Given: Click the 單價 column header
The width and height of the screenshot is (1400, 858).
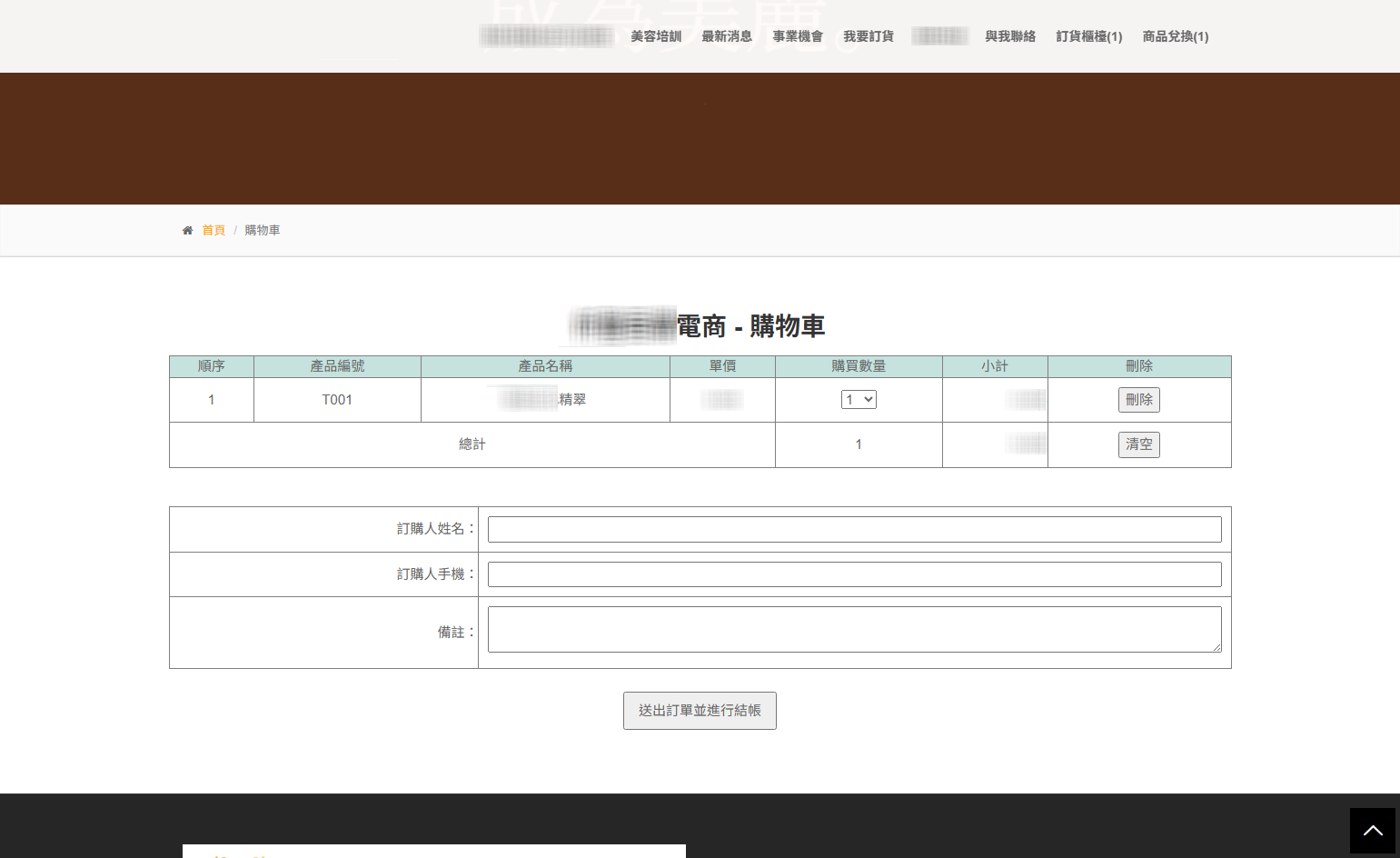Looking at the screenshot, I should 722,366.
